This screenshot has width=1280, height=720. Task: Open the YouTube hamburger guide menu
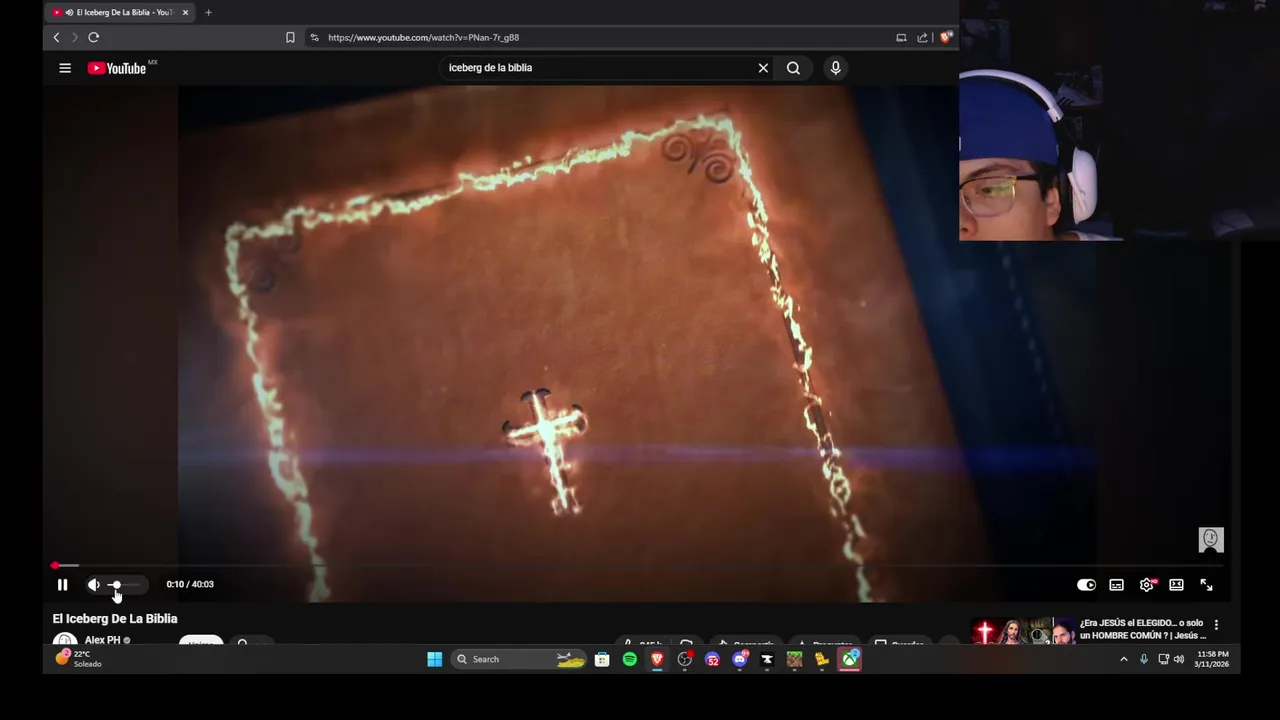coord(65,68)
